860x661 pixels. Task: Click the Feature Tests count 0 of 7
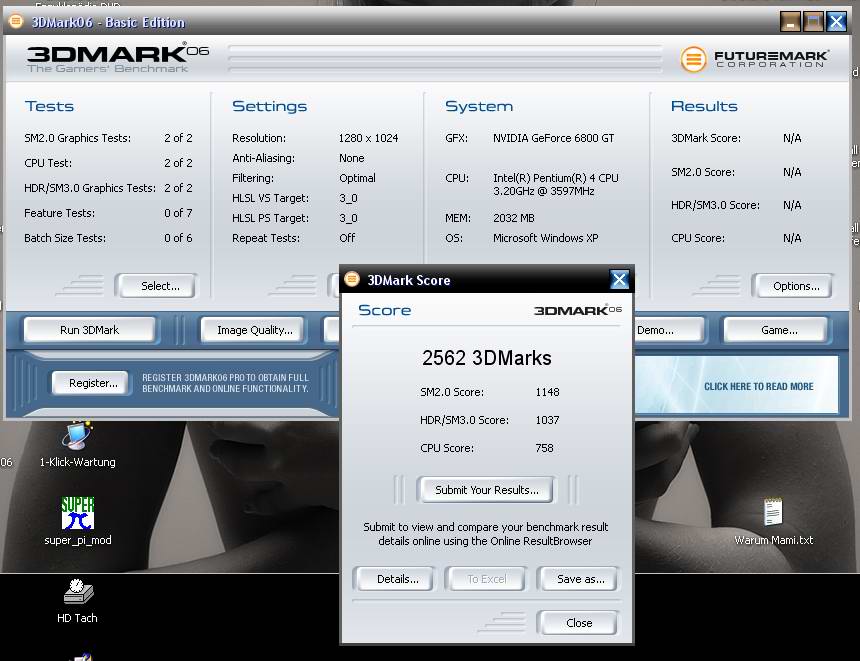coord(178,213)
